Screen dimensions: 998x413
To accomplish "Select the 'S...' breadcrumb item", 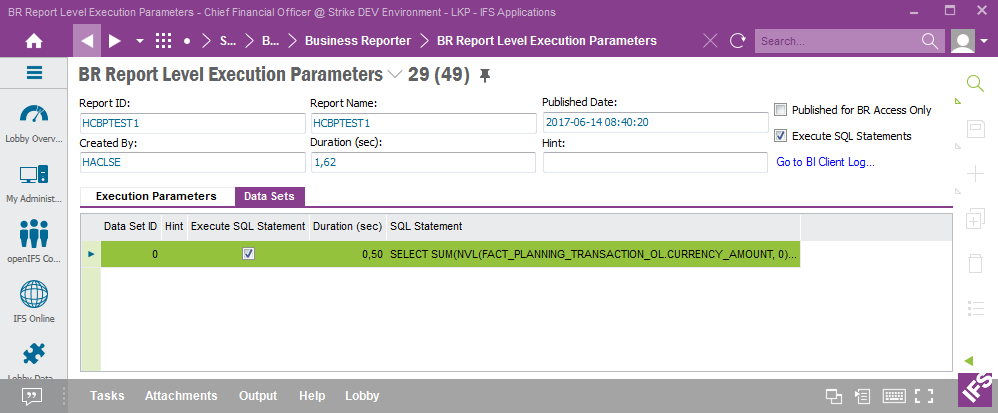I will pyautogui.click(x=228, y=41).
